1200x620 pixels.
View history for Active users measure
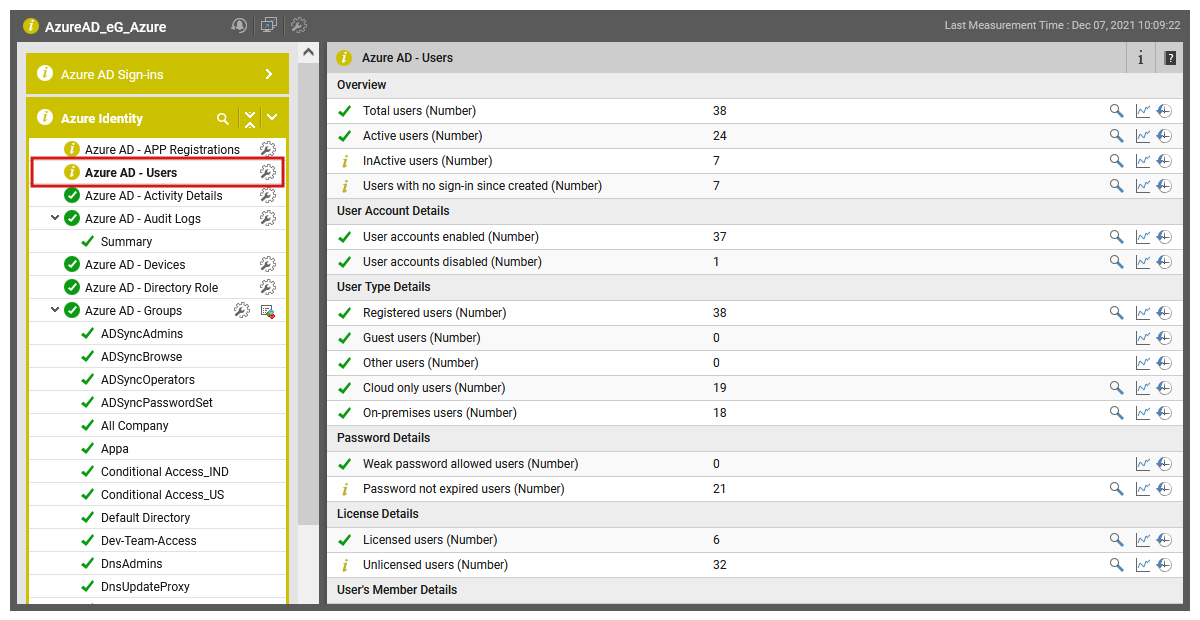tap(1164, 136)
